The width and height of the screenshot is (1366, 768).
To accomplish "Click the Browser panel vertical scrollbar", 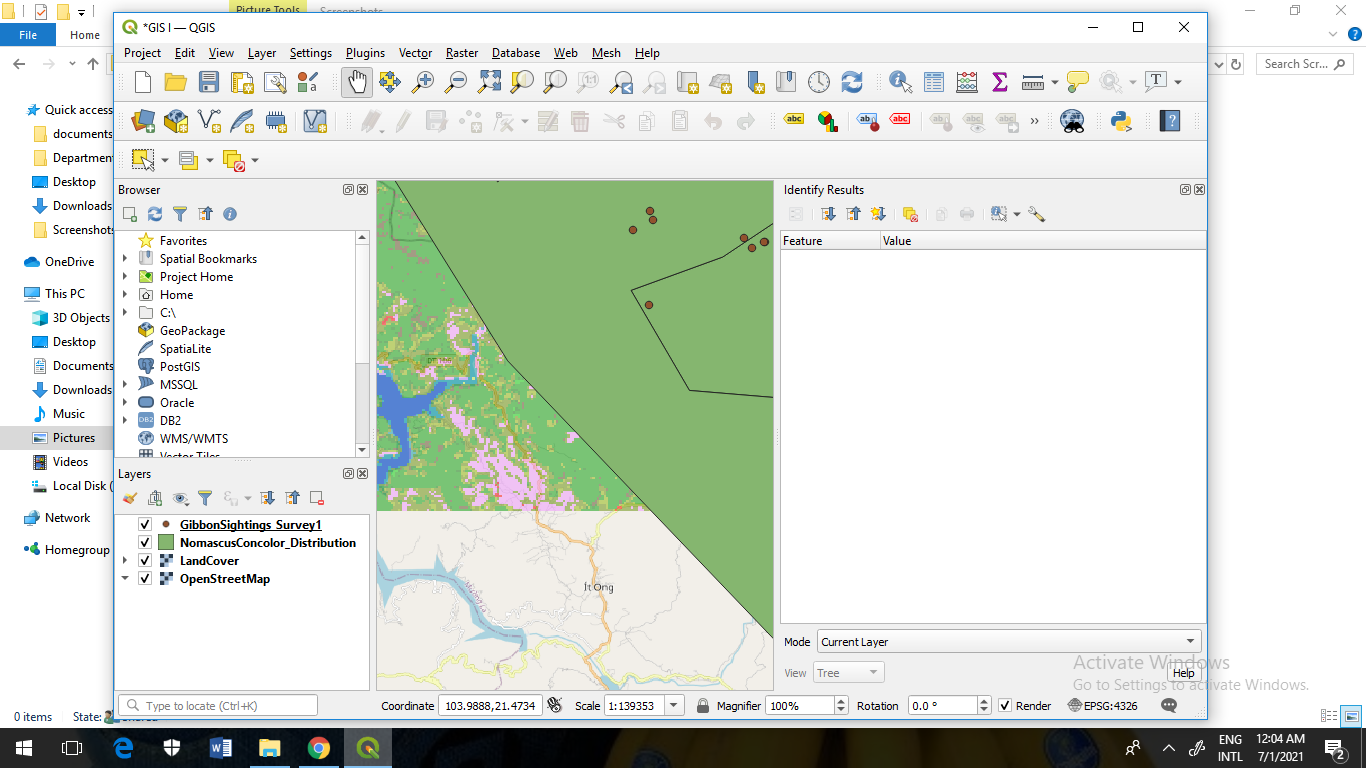I will click(x=362, y=345).
